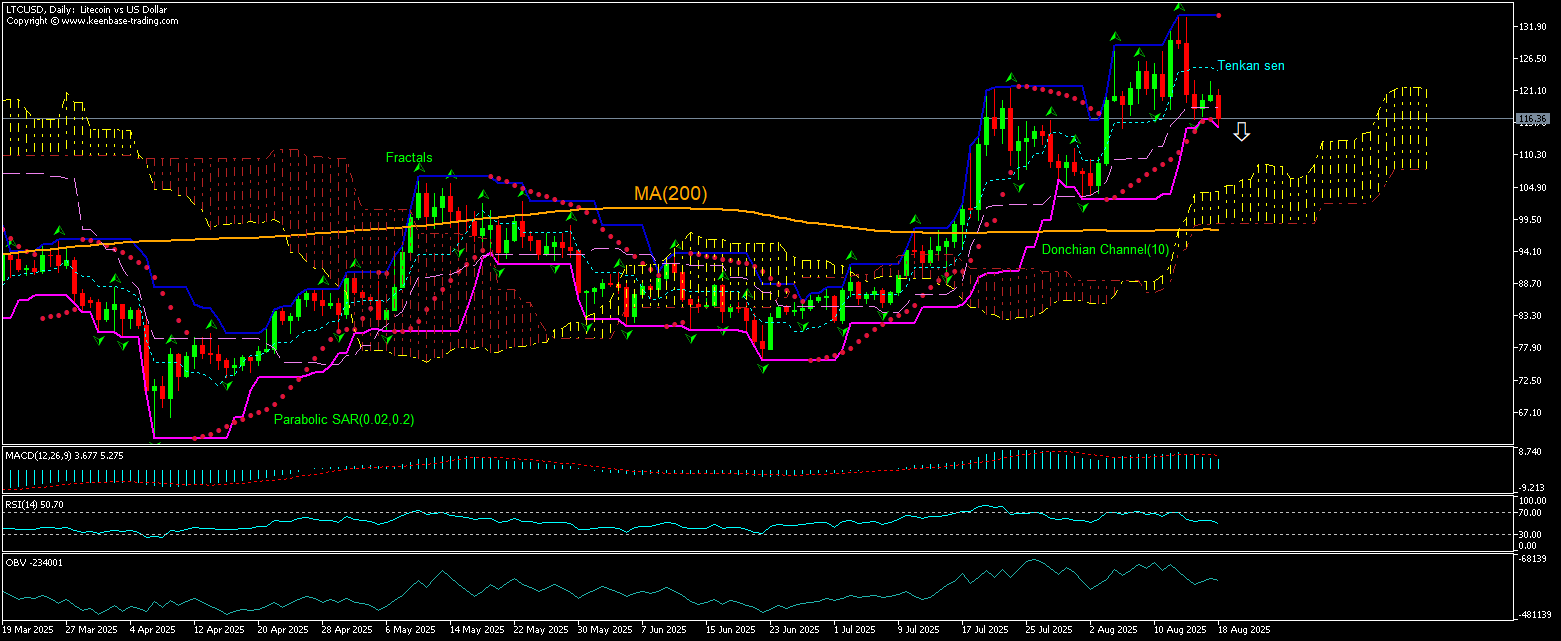Click the red Parabolic SAR dot at chart top
This screenshot has height=641, width=1561.
coord(1219,15)
